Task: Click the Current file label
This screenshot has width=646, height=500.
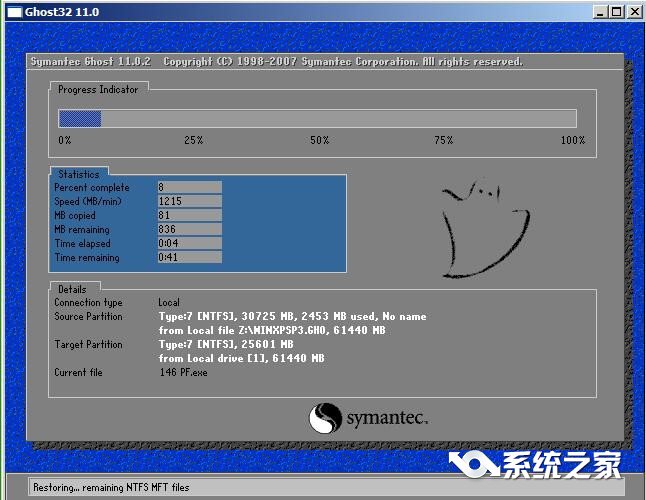Action: coord(78,372)
